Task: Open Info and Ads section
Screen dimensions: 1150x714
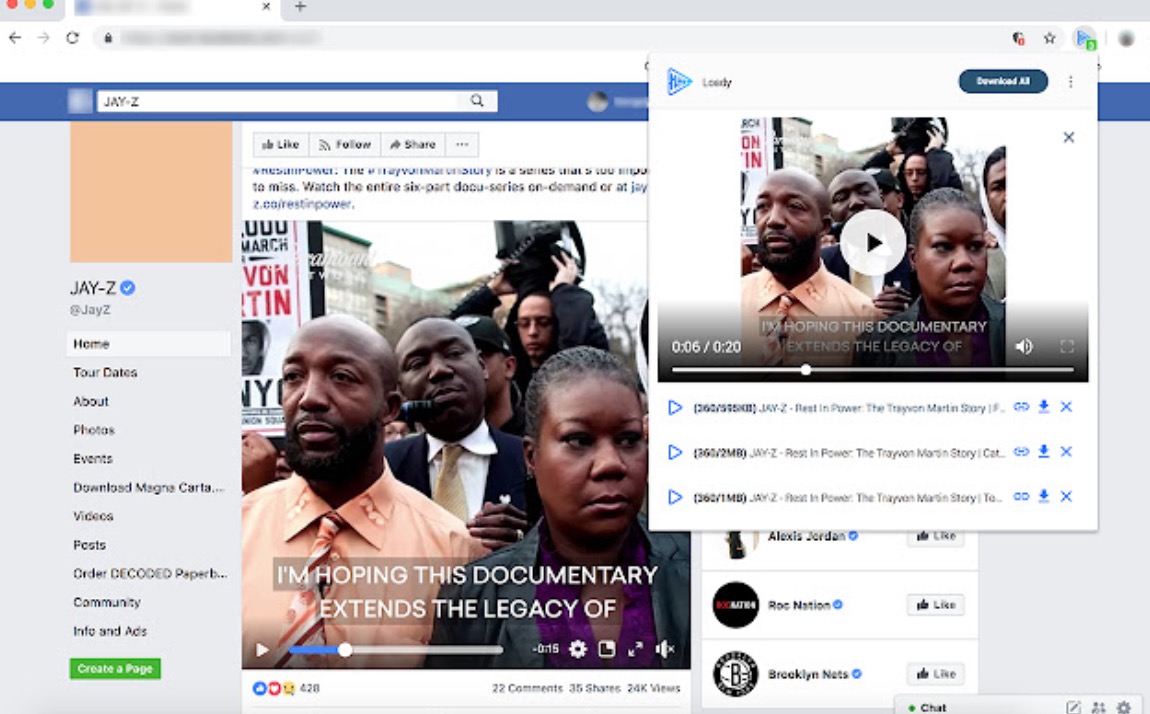Action: pos(110,630)
